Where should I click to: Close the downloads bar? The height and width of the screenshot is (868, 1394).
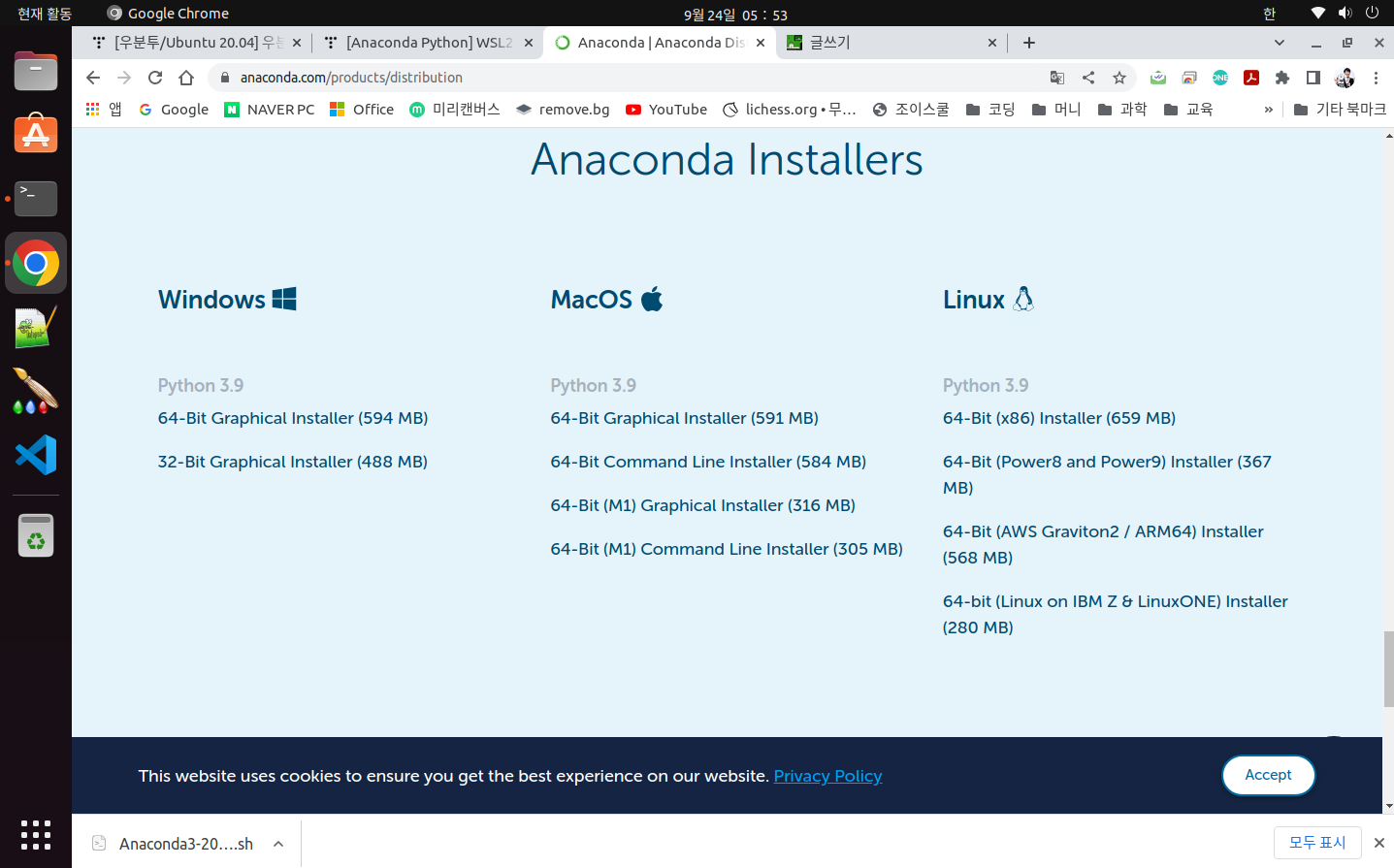[1378, 843]
